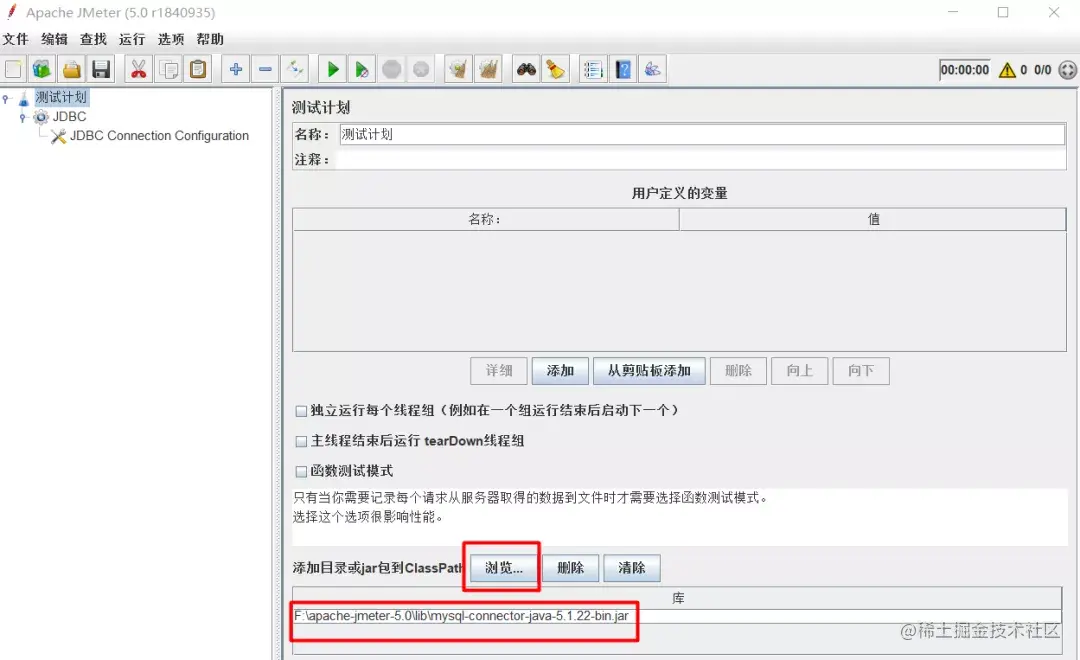Open the 选项 menu
The height and width of the screenshot is (660, 1080).
[x=171, y=39]
